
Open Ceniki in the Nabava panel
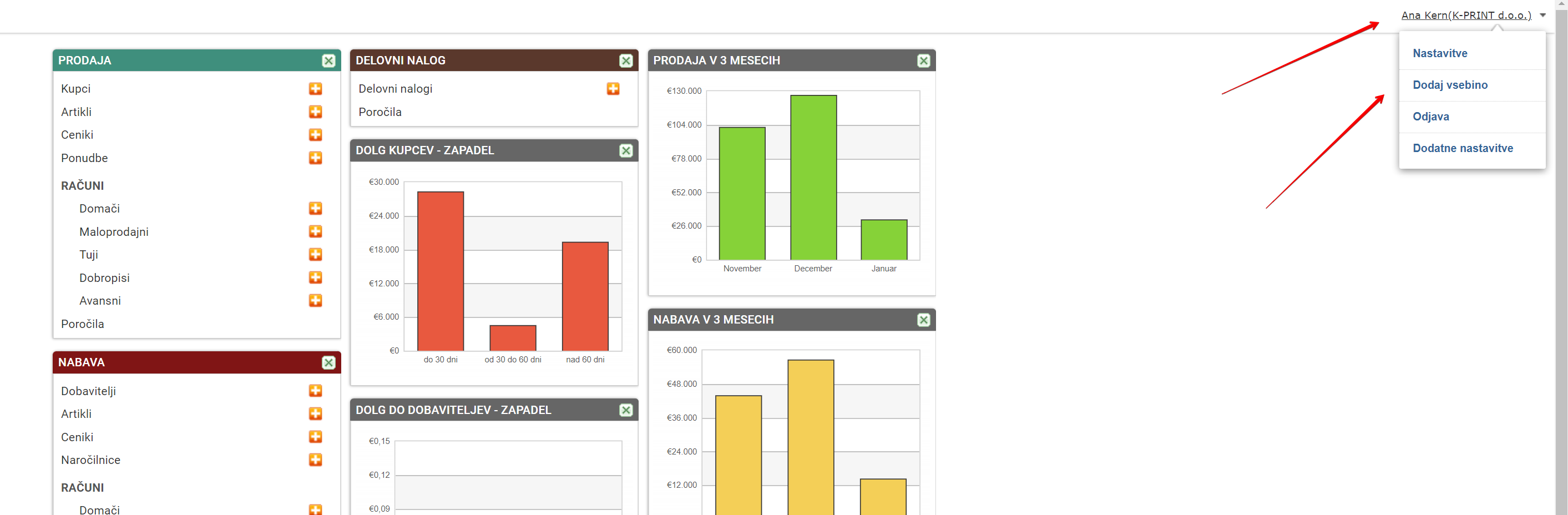77,437
